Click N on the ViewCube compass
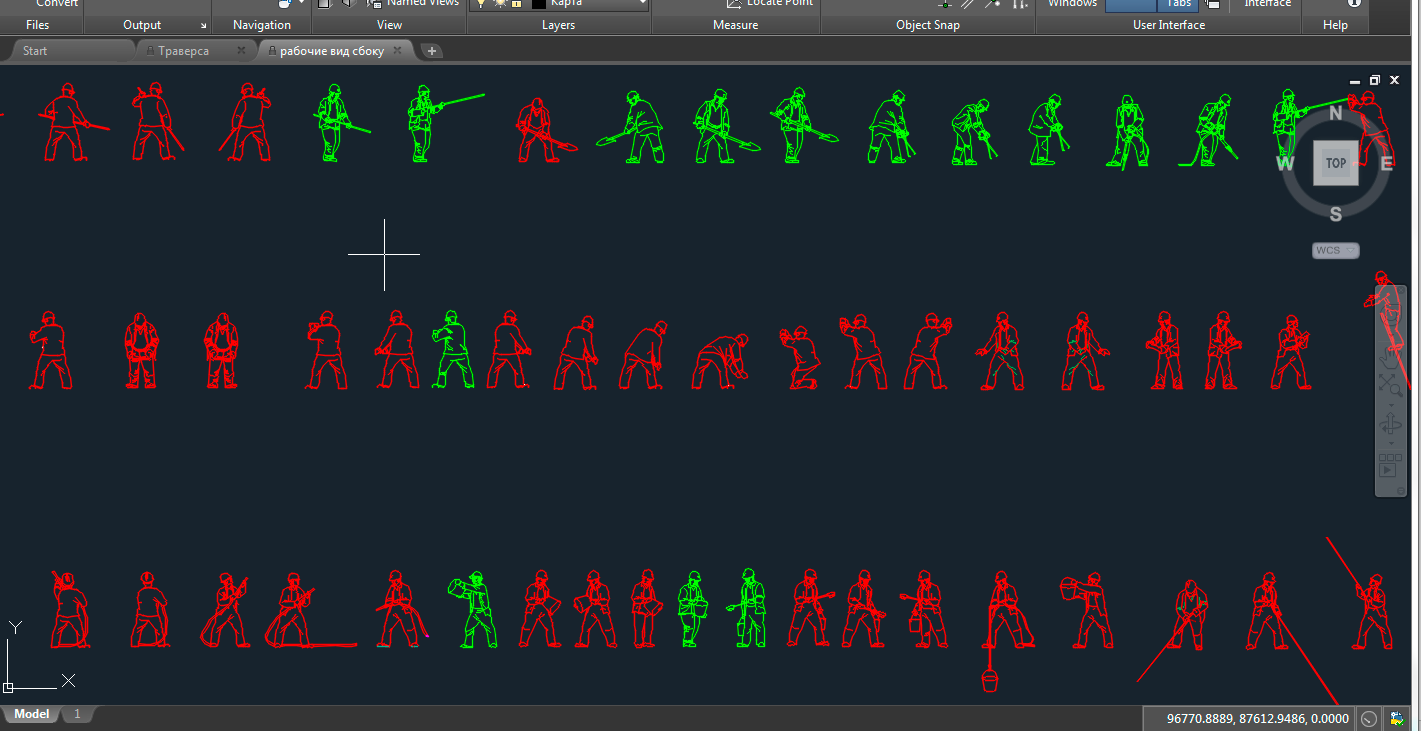 (x=1335, y=114)
